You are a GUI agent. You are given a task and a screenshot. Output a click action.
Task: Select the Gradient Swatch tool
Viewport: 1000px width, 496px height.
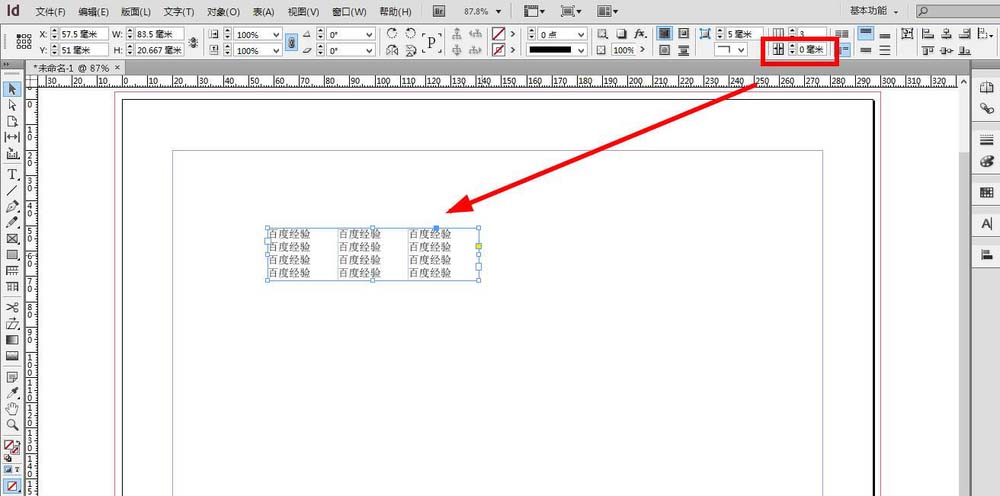(12, 340)
